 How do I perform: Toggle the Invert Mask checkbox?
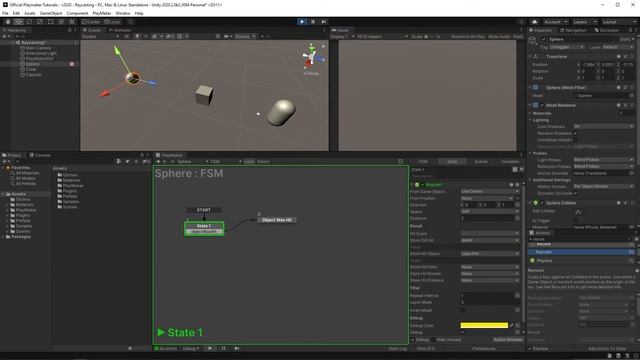click(463, 310)
